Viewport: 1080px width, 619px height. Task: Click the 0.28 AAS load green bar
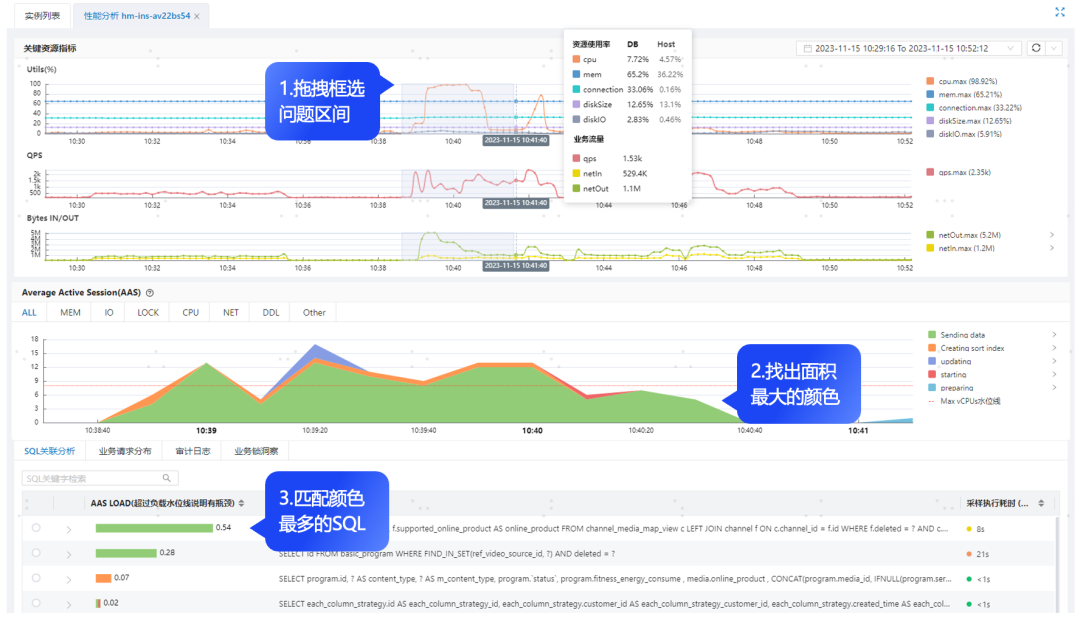point(126,553)
